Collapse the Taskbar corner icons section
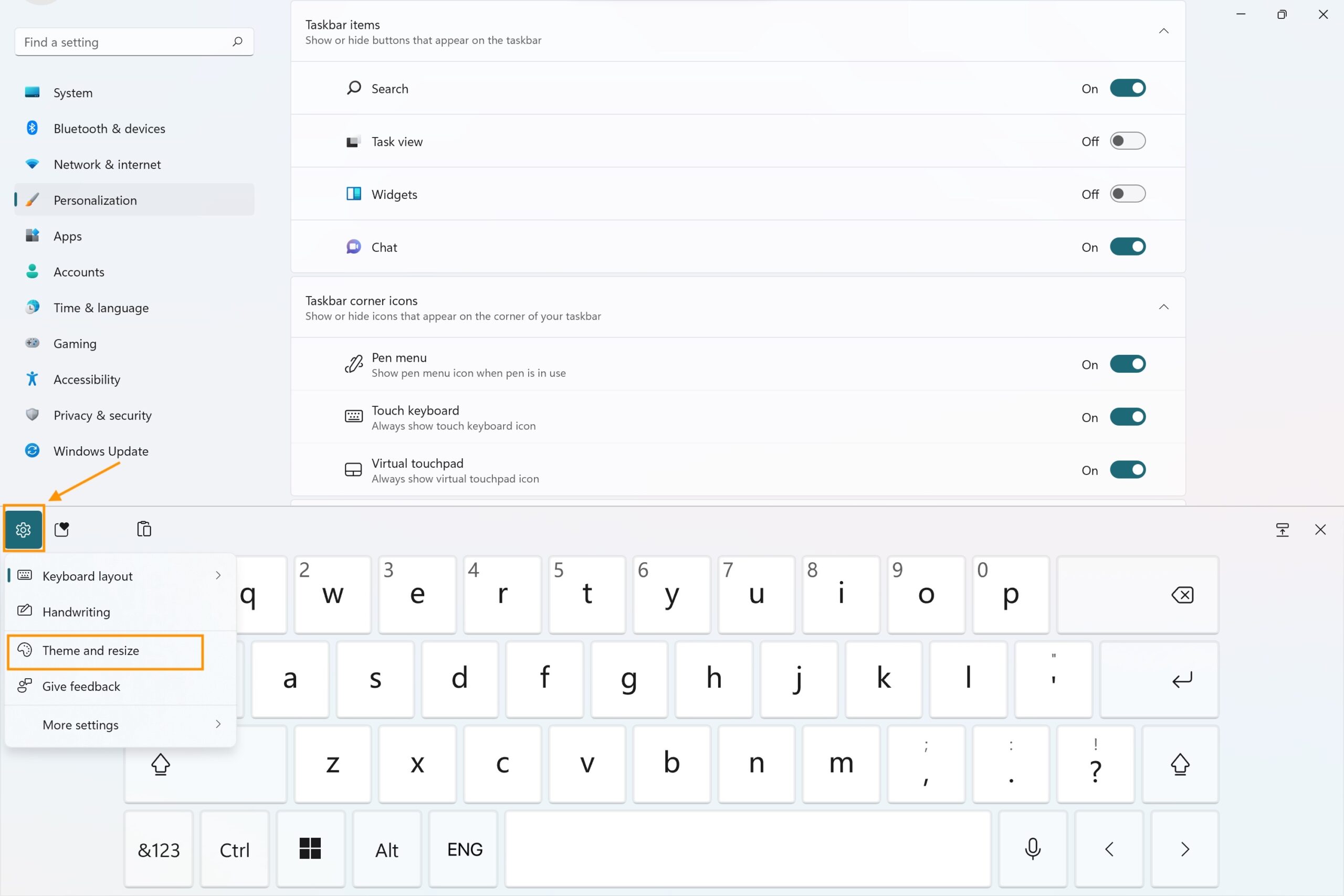The width and height of the screenshot is (1344, 896). 1163,308
